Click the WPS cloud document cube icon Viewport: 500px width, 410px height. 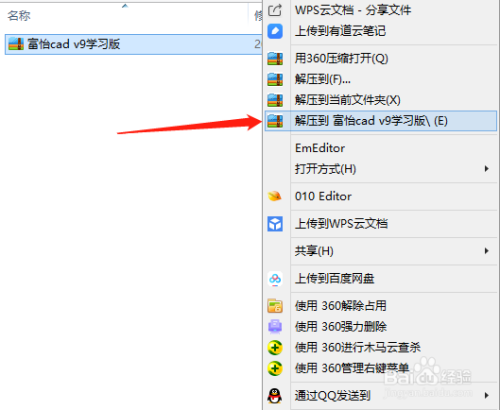(x=275, y=224)
